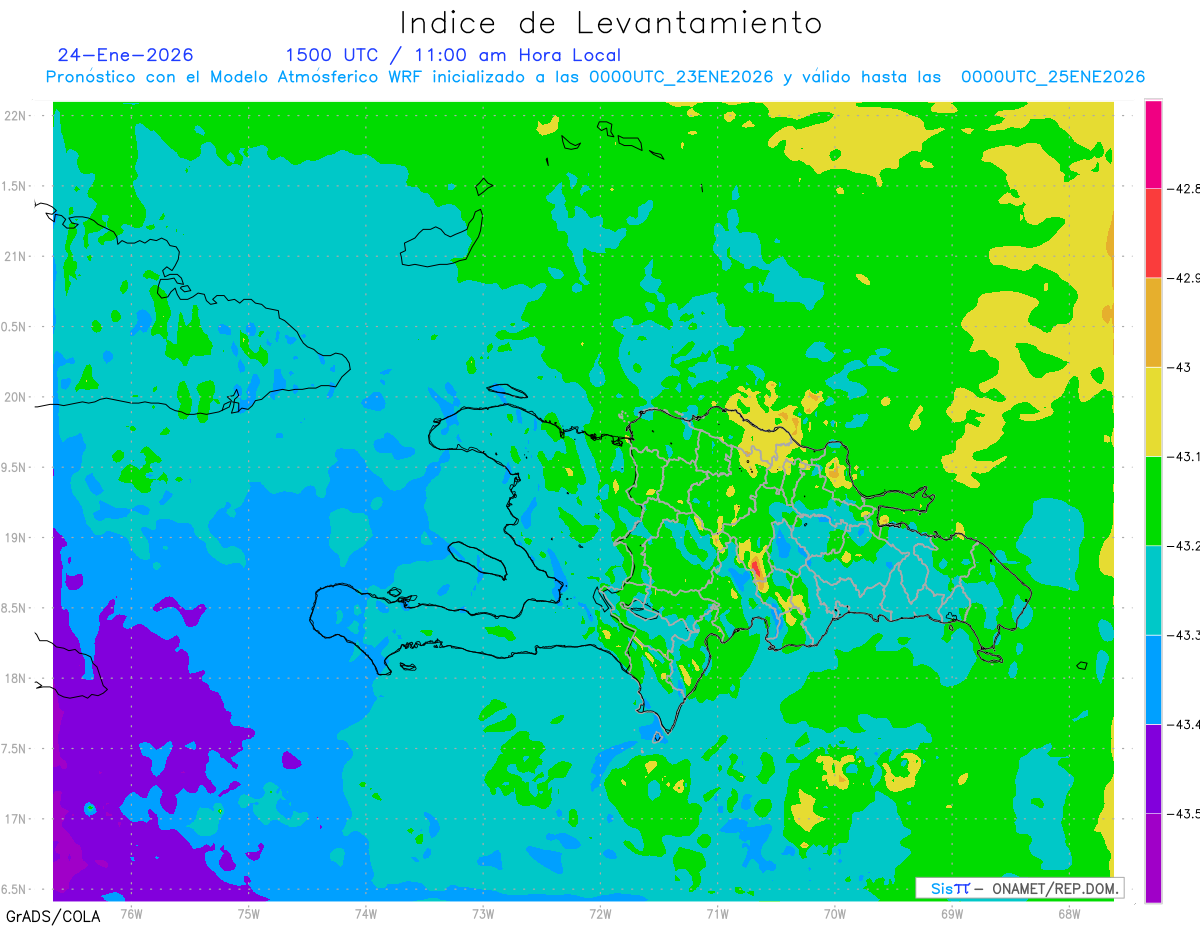Click the '19N' latitude label
Image resolution: width=1200 pixels, height=927 pixels.
tap(16, 538)
